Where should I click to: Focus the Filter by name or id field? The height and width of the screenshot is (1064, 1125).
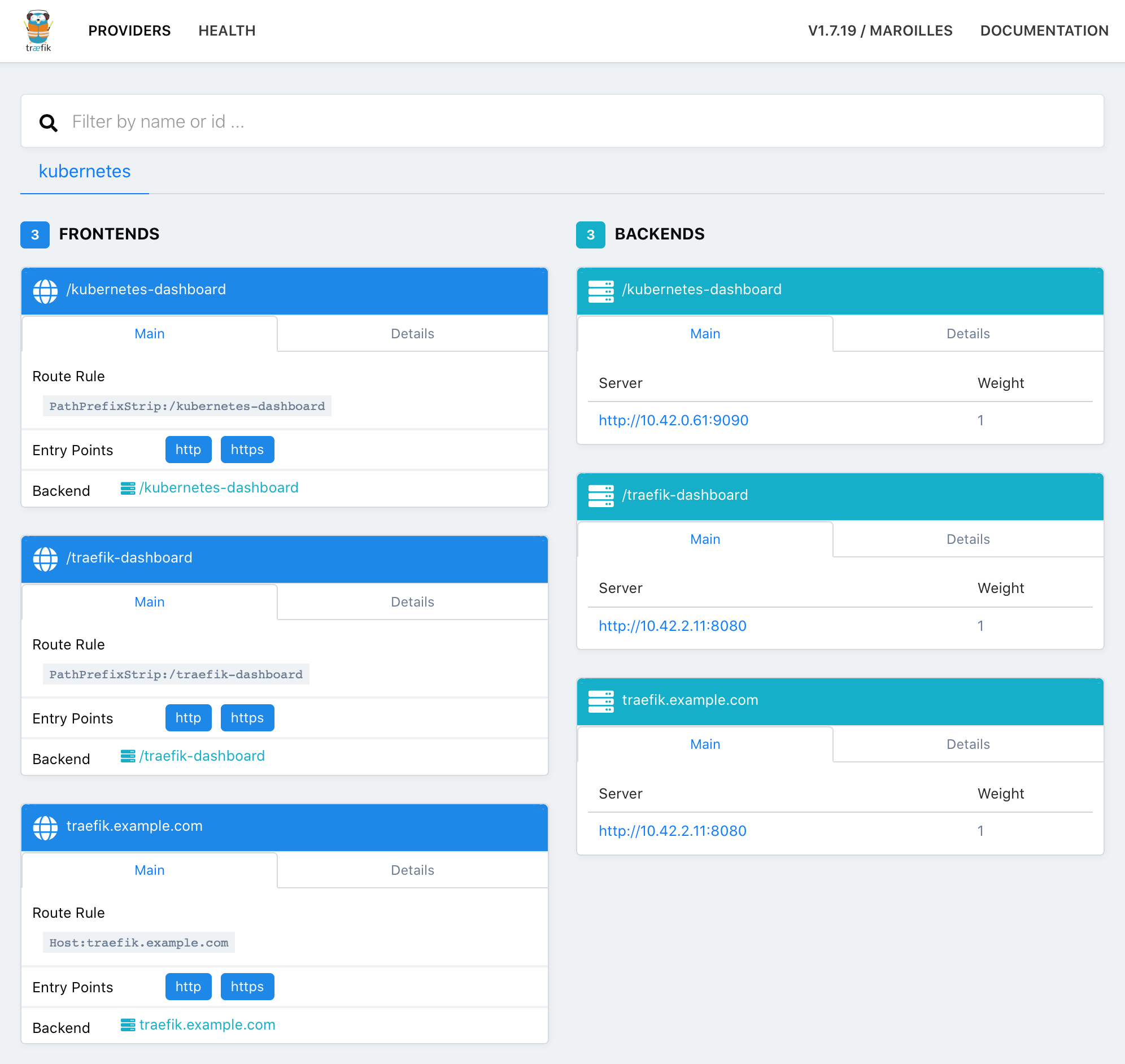(562, 121)
